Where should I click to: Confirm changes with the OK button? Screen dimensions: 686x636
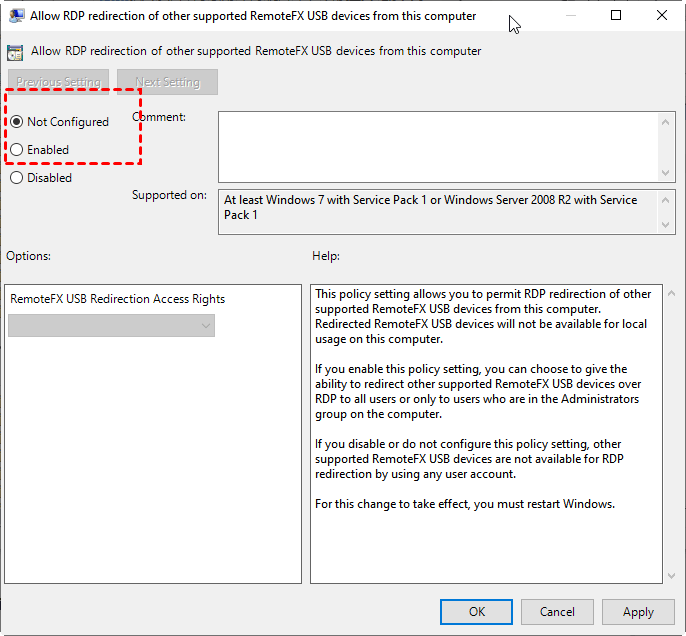point(477,612)
